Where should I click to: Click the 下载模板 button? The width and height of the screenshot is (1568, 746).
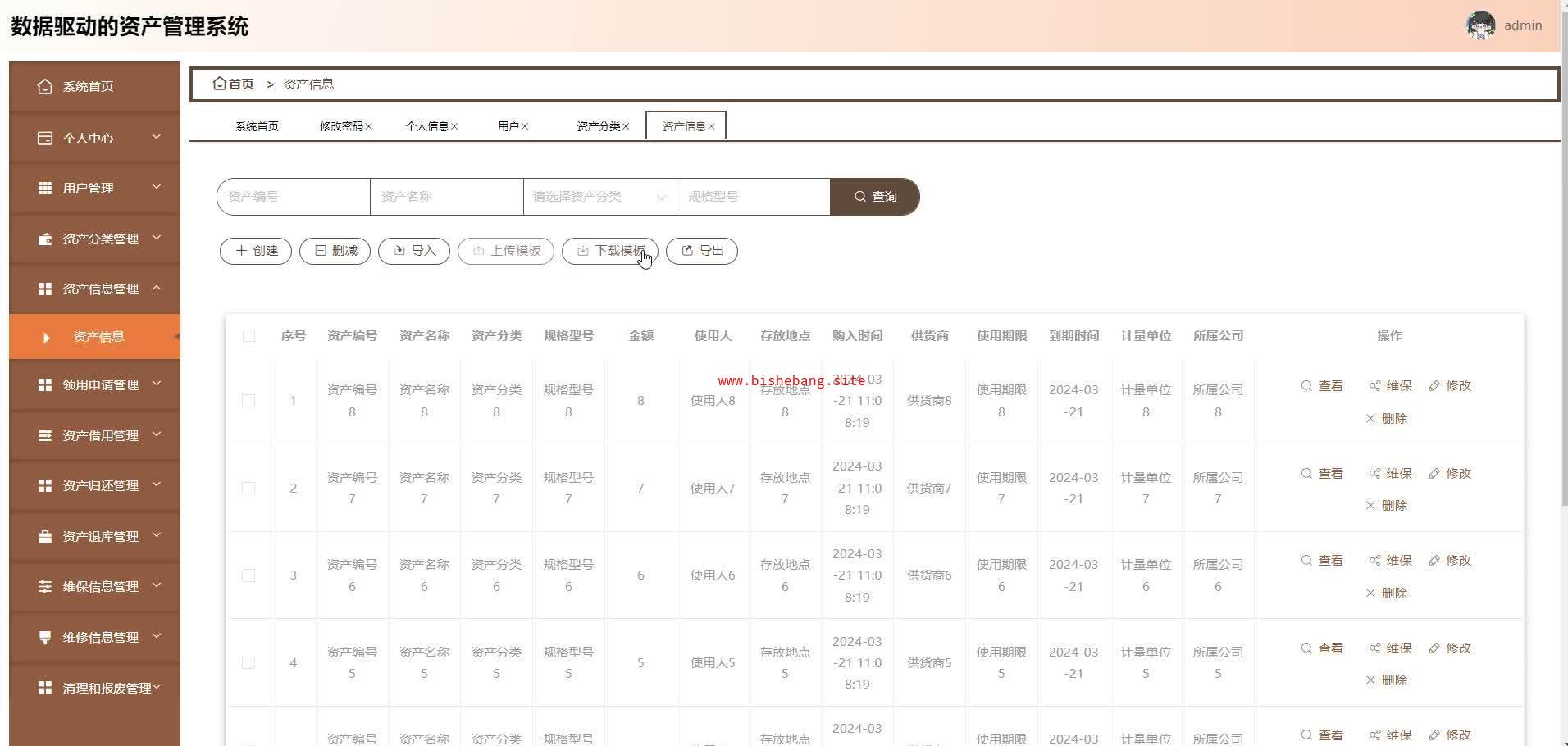(x=609, y=251)
